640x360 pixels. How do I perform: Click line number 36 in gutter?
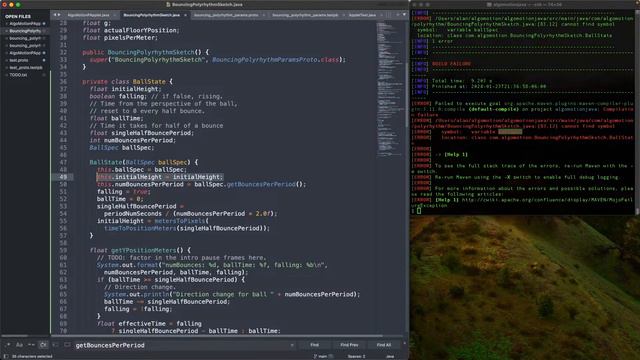click(63, 82)
